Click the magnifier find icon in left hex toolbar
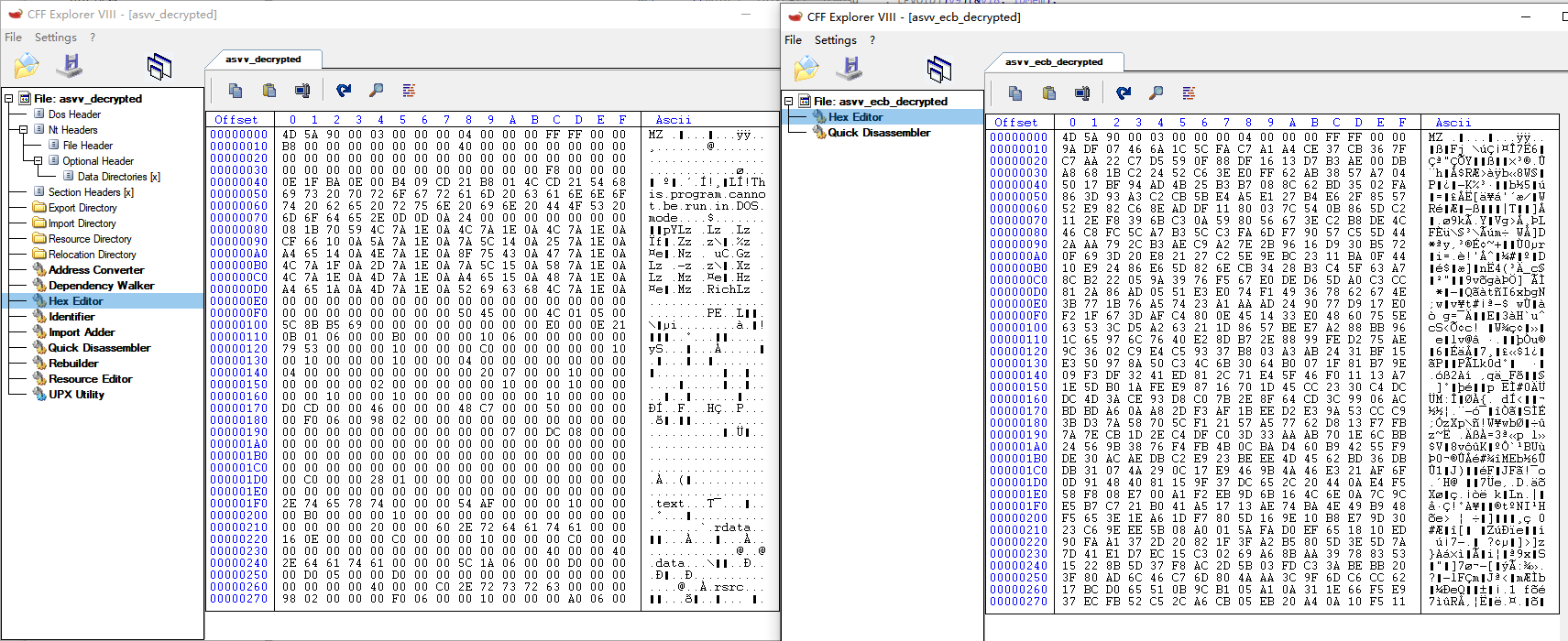Viewport: 1568px width, 641px height. point(376,91)
